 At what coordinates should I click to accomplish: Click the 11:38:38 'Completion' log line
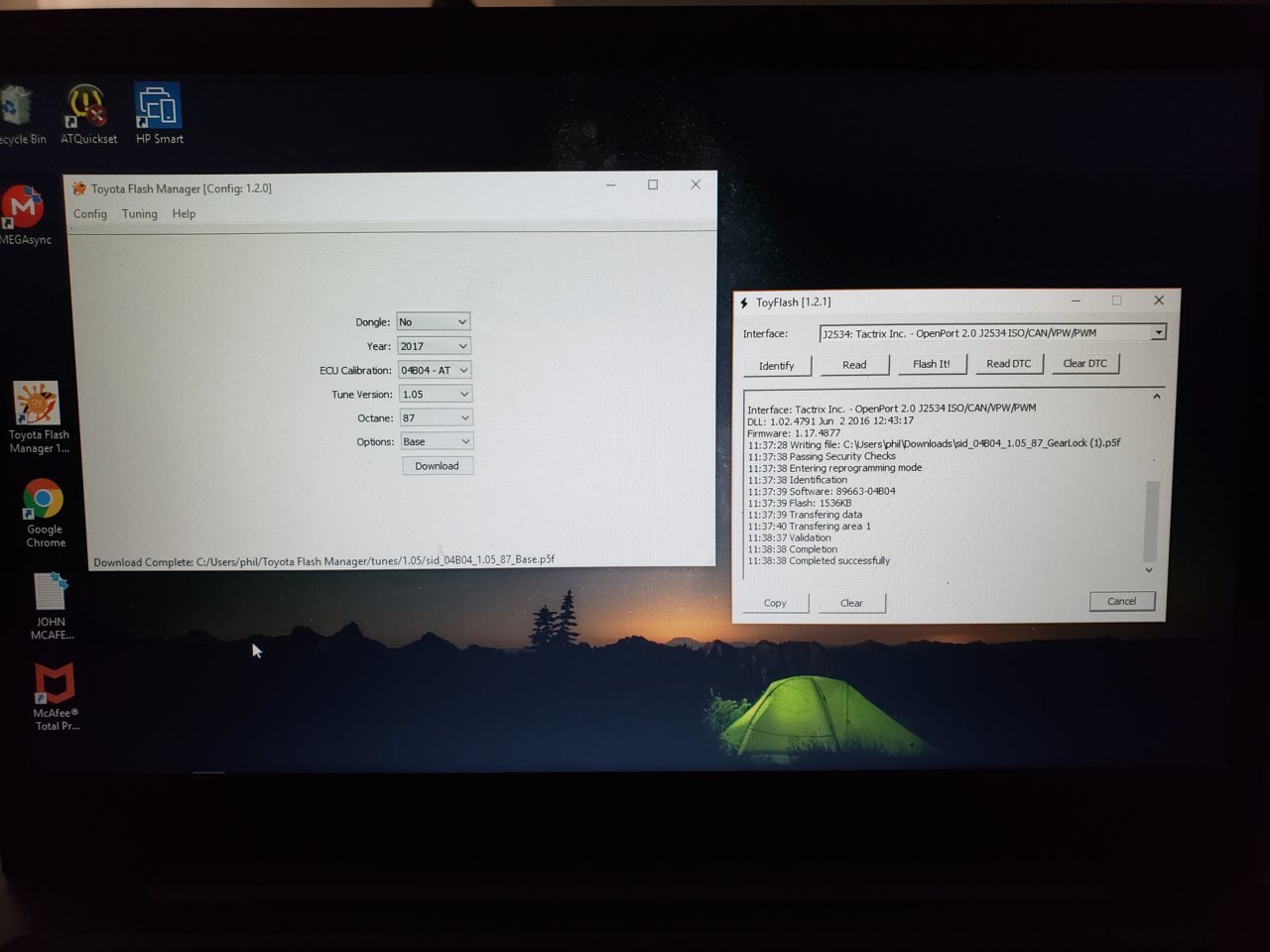pyautogui.click(x=793, y=550)
